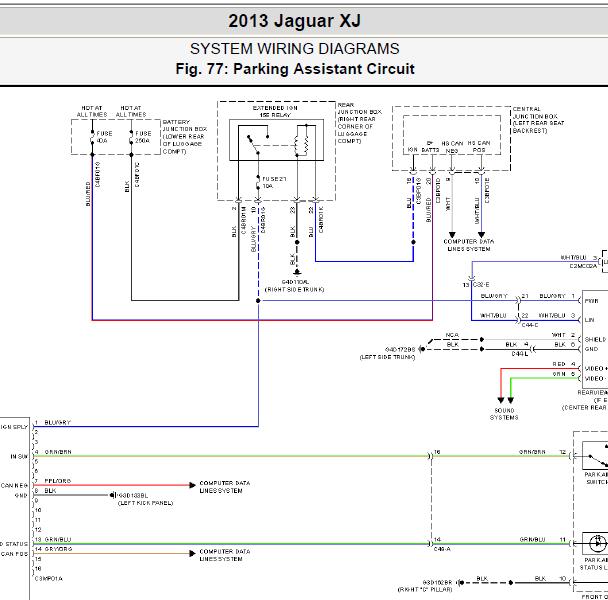Viewport: 608px width, 600px height.
Task: Click the ground symbol at G3D133BL
Action: click(x=112, y=495)
